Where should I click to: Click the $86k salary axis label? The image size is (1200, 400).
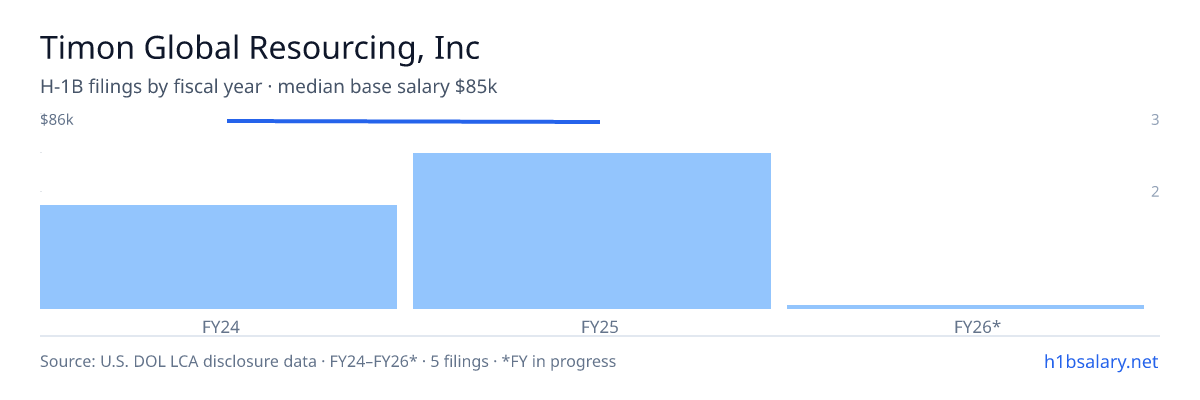(x=57, y=120)
